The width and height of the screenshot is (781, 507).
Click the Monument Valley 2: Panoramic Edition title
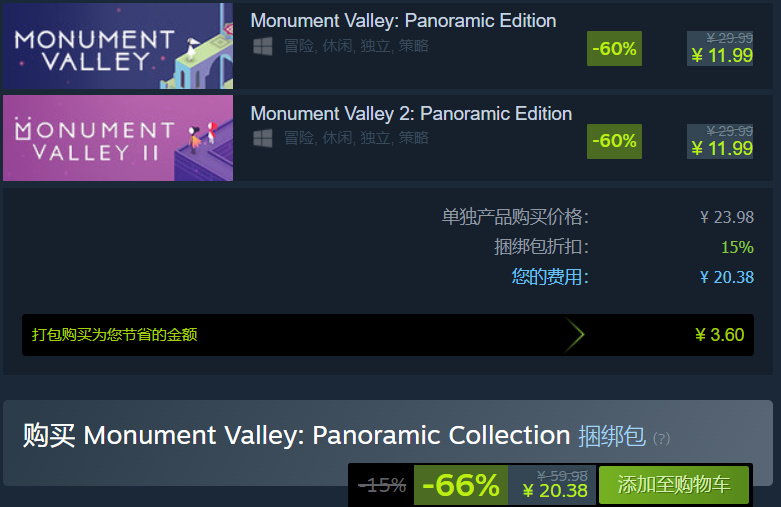(x=411, y=114)
